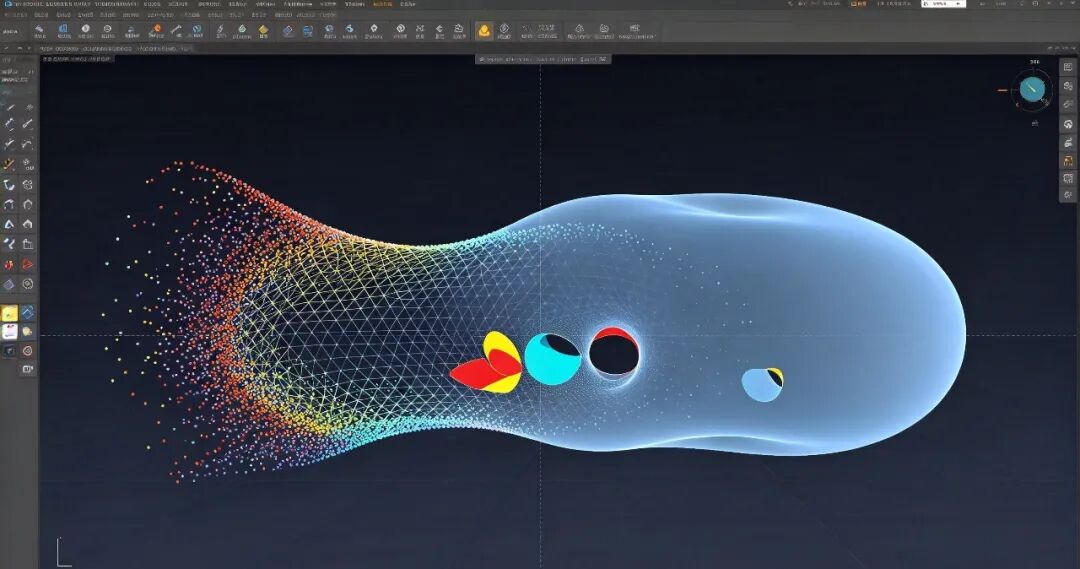Image resolution: width=1080 pixels, height=569 pixels.
Task: Click the orange axis handle beside the compass gizmo
Action: click(x=1003, y=90)
